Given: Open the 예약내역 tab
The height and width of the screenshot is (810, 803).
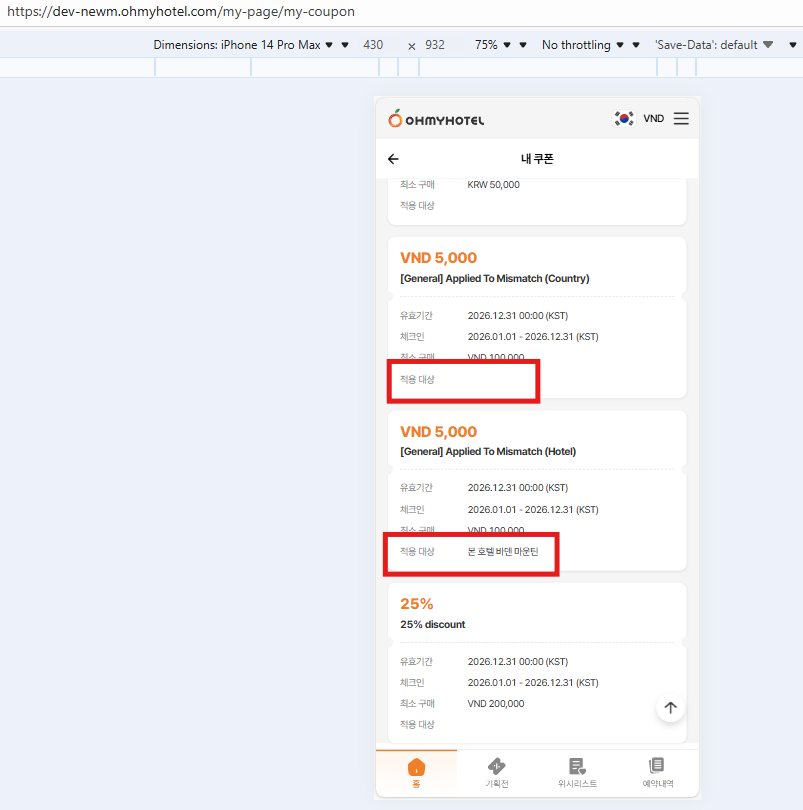Looking at the screenshot, I should pyautogui.click(x=658, y=772).
